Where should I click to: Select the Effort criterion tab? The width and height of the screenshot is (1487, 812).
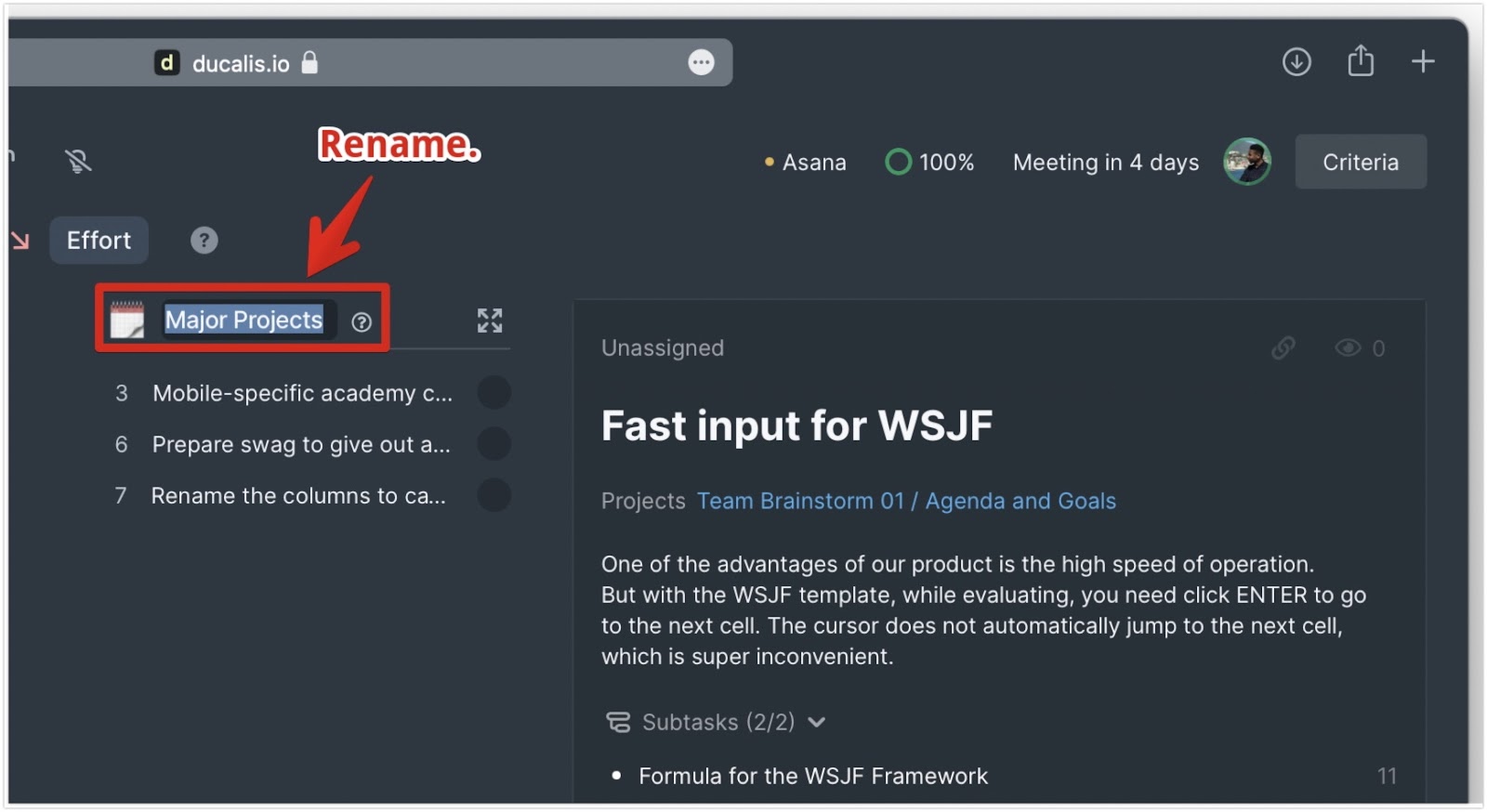99,241
